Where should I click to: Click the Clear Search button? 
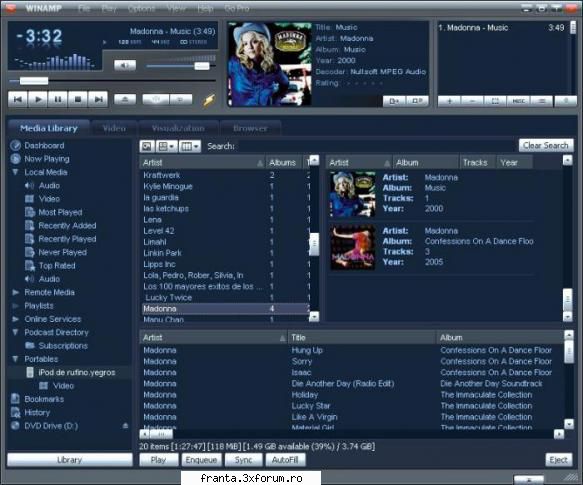point(545,146)
